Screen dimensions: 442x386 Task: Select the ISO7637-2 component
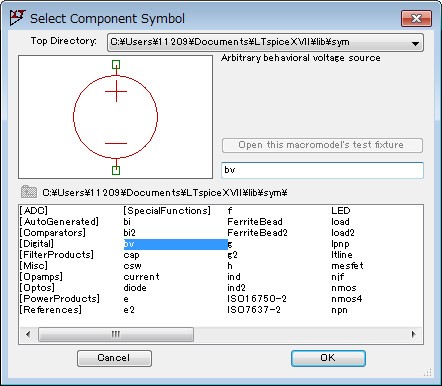point(254,310)
